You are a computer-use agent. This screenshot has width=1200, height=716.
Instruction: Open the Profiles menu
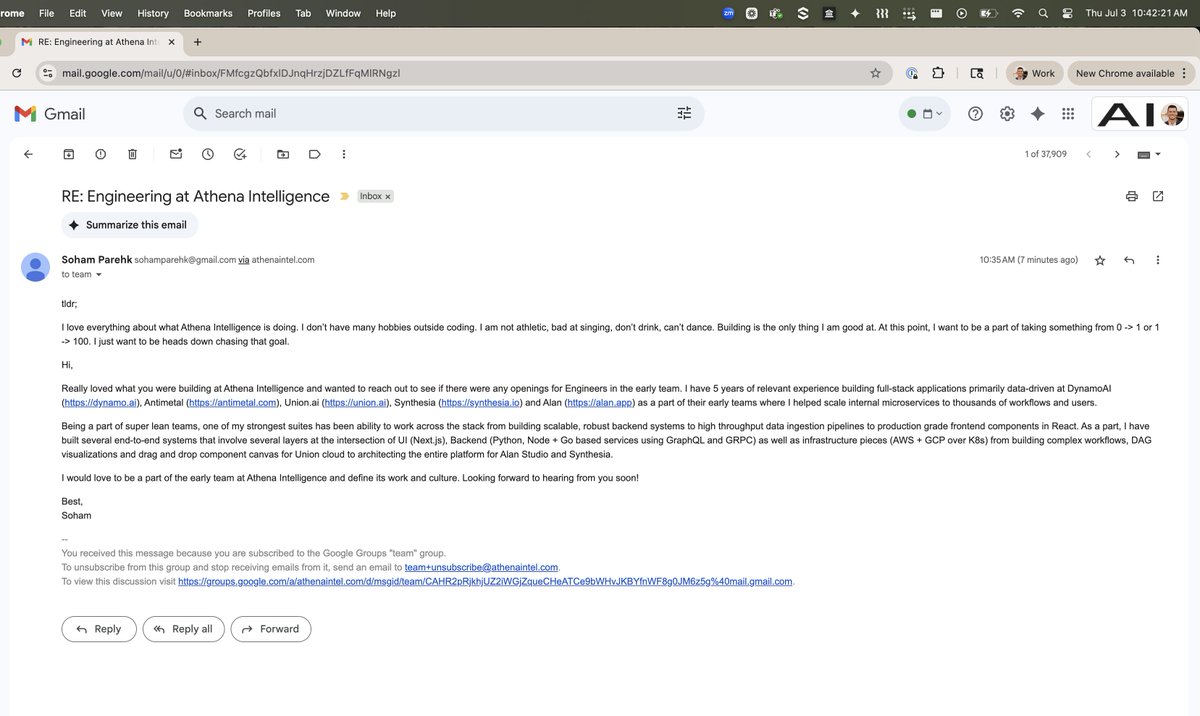(264, 13)
